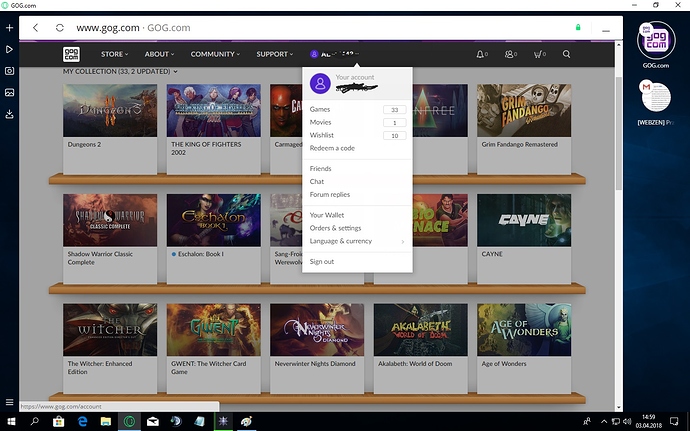This screenshot has height=431, width=690.
Task: Open Chat from account menu
Action: pos(317,181)
